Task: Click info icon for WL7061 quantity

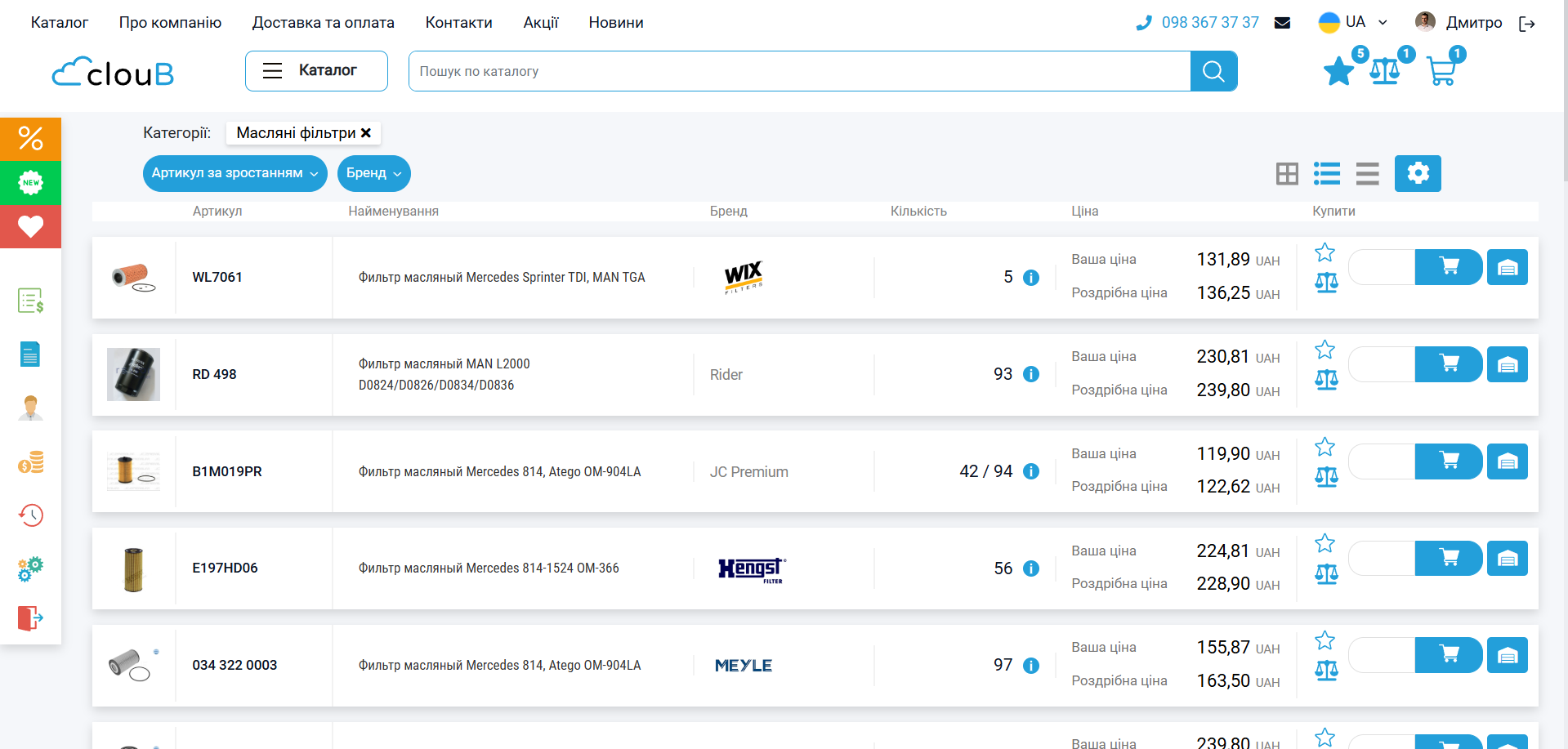Action: 1031,278
